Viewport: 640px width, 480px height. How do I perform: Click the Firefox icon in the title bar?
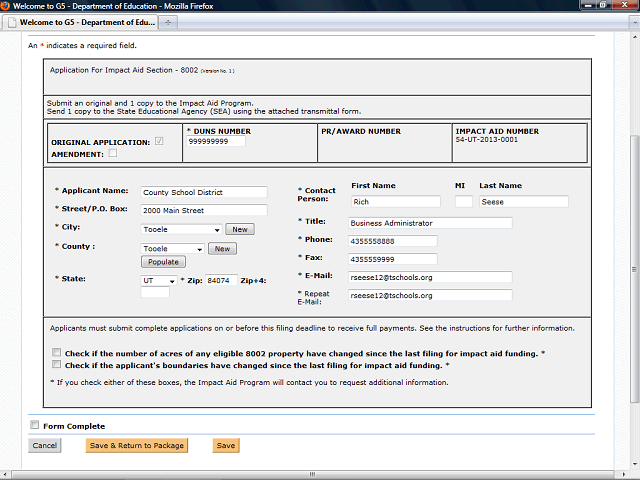(x=7, y=6)
